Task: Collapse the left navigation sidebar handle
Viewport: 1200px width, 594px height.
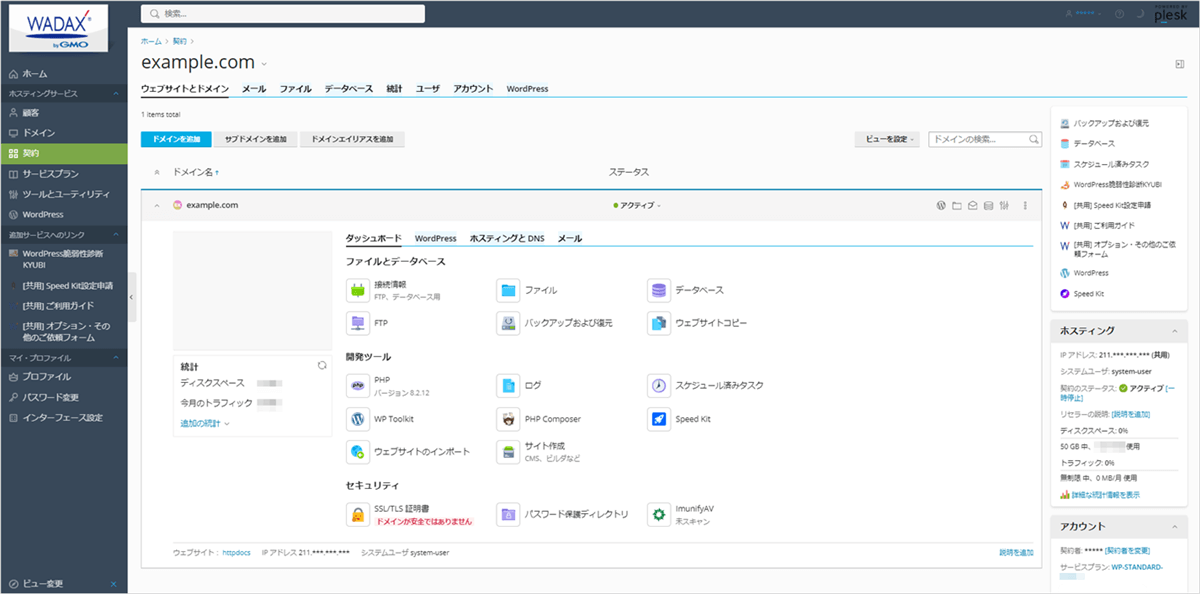Action: point(132,297)
